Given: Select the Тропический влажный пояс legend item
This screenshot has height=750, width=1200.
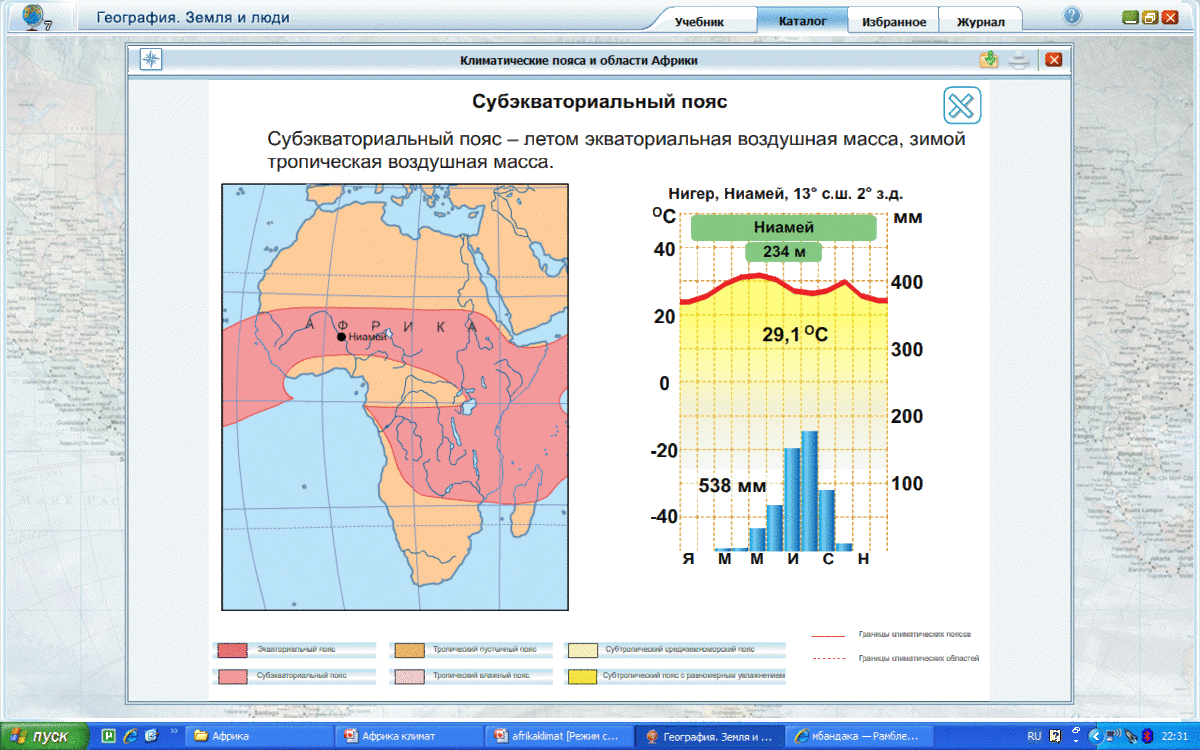Looking at the screenshot, I should point(470,676).
